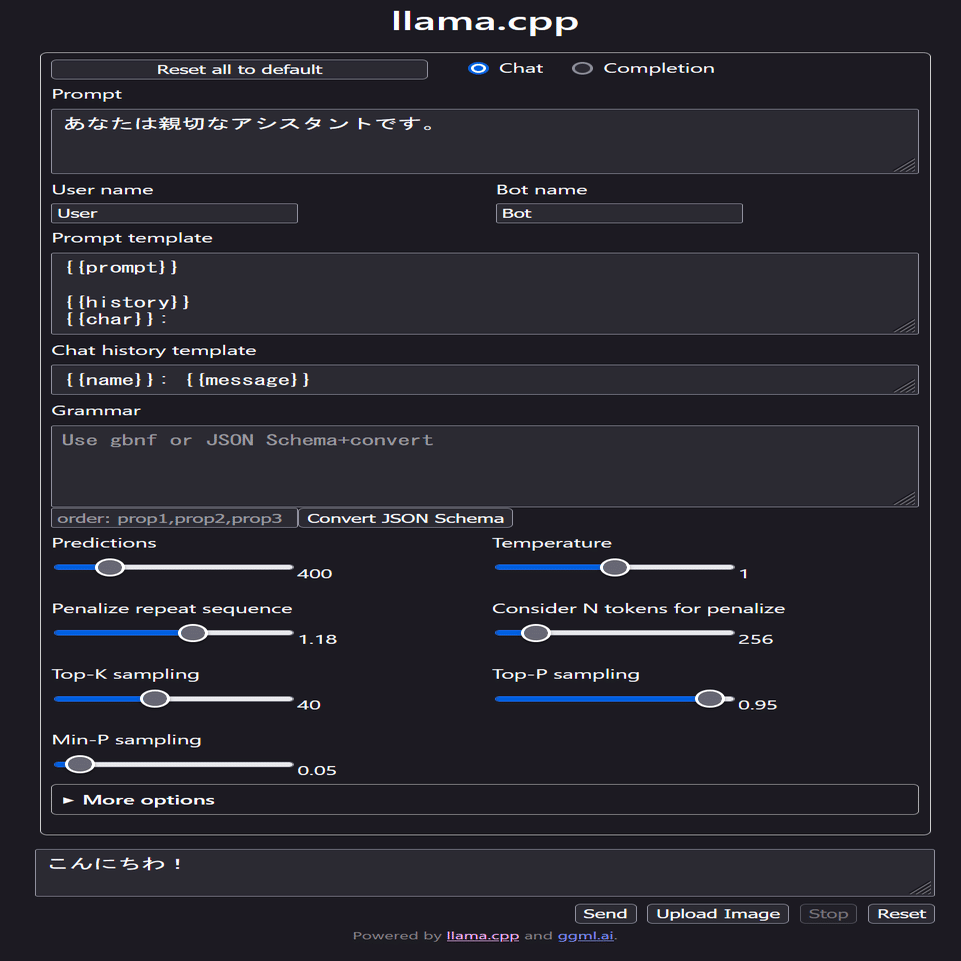Adjust the Top-K sampling slider

click(x=173, y=699)
